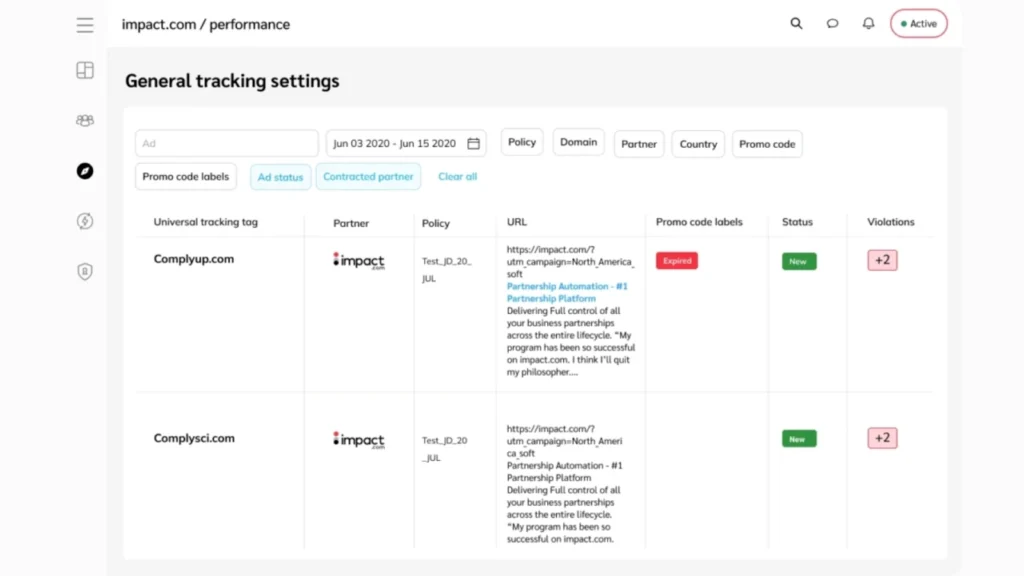Toggle the Ad status filter

[280, 176]
